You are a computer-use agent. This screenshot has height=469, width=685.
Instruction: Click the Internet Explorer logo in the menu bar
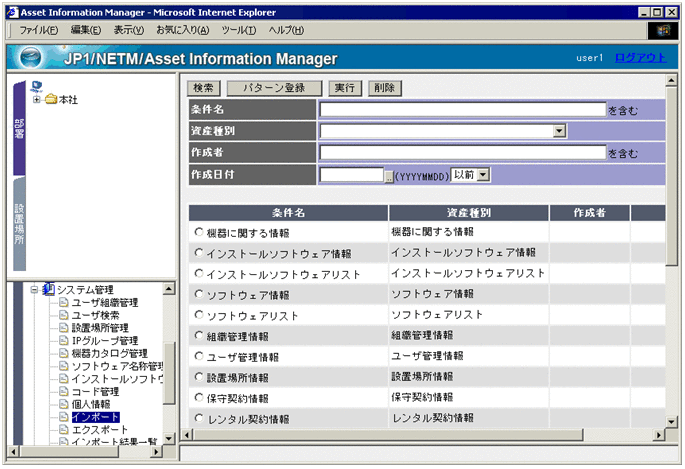pos(662,31)
